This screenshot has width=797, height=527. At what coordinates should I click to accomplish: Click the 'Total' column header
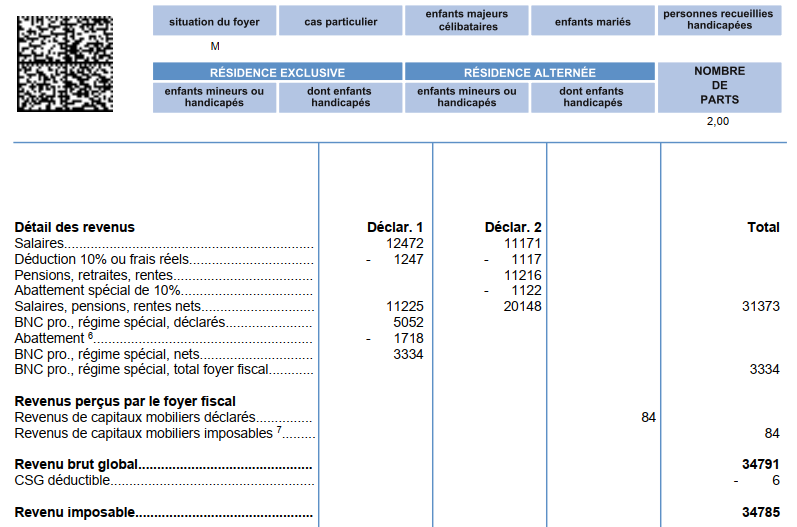[x=763, y=227]
